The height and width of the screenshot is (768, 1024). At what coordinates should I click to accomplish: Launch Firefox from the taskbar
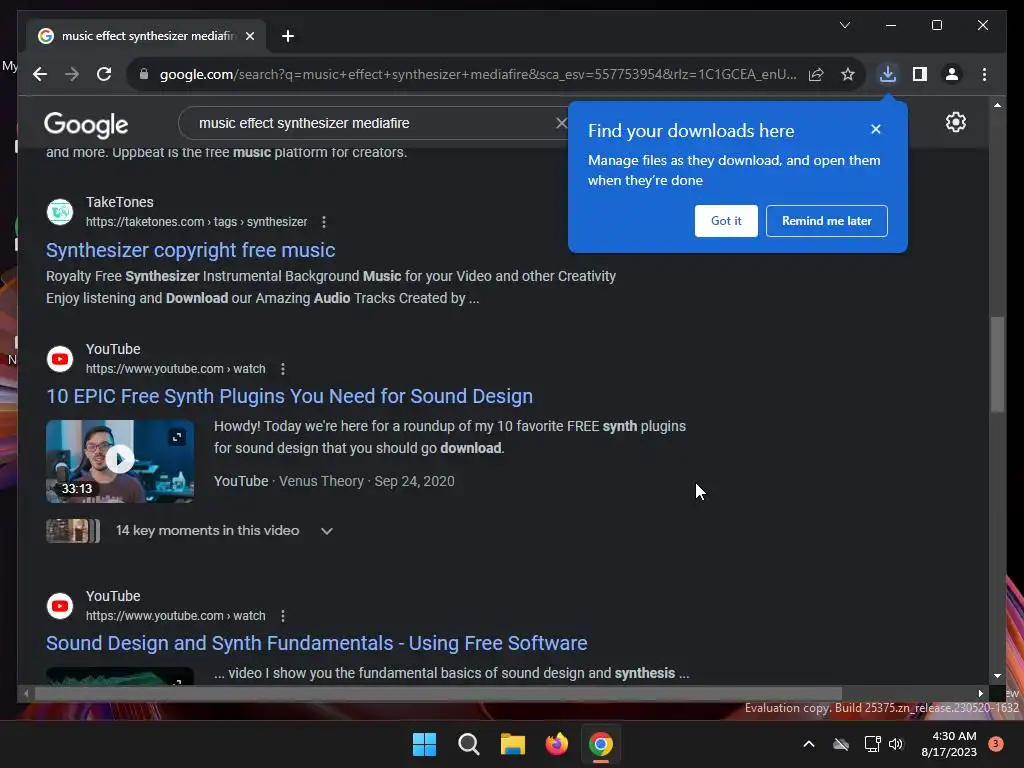556,744
